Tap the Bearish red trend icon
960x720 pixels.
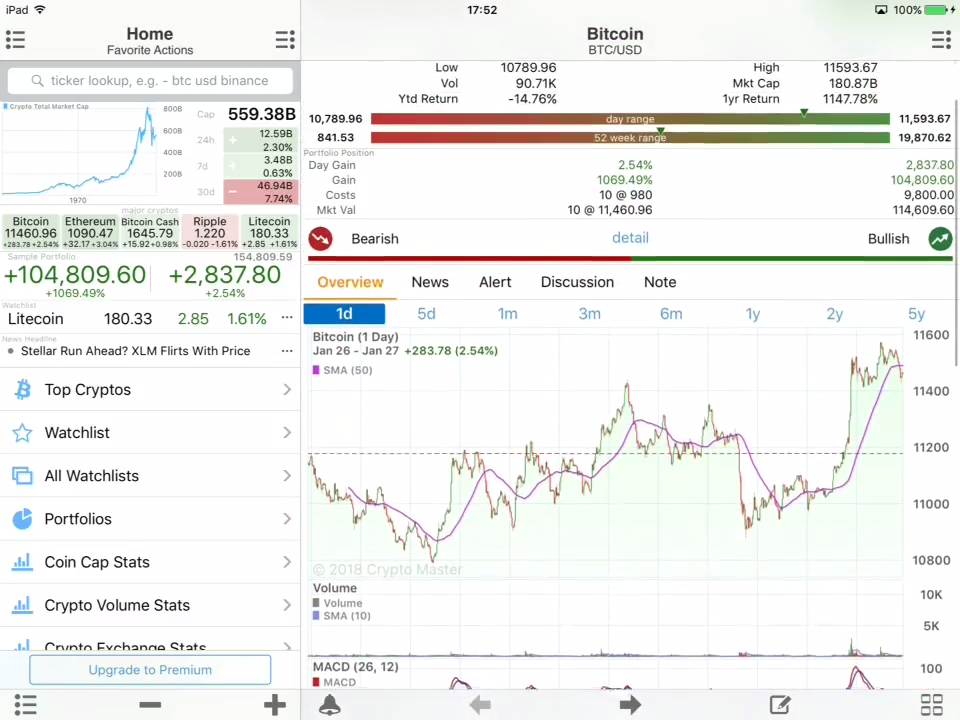pyautogui.click(x=320, y=239)
